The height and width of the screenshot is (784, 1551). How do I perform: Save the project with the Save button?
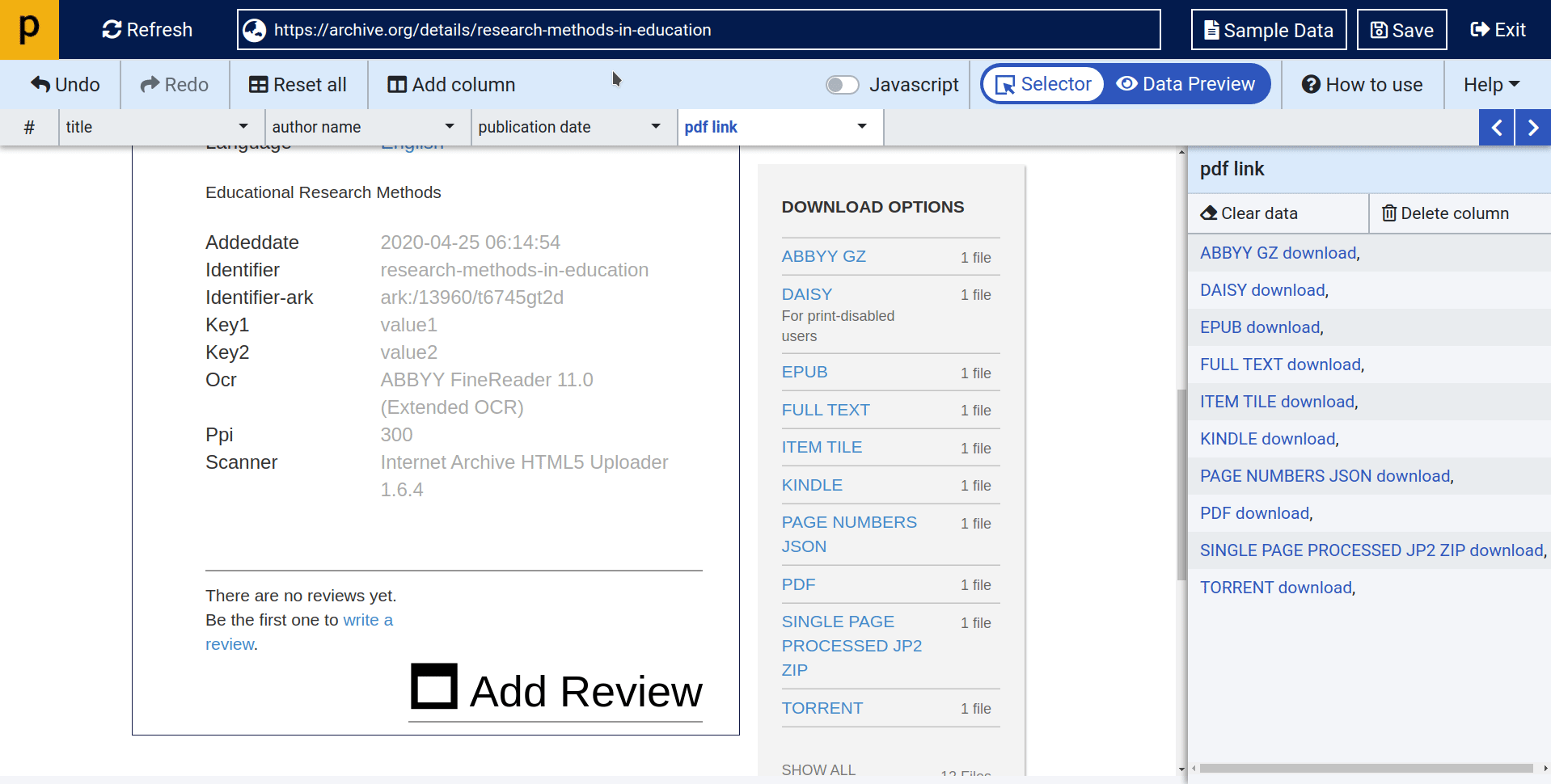[1401, 29]
